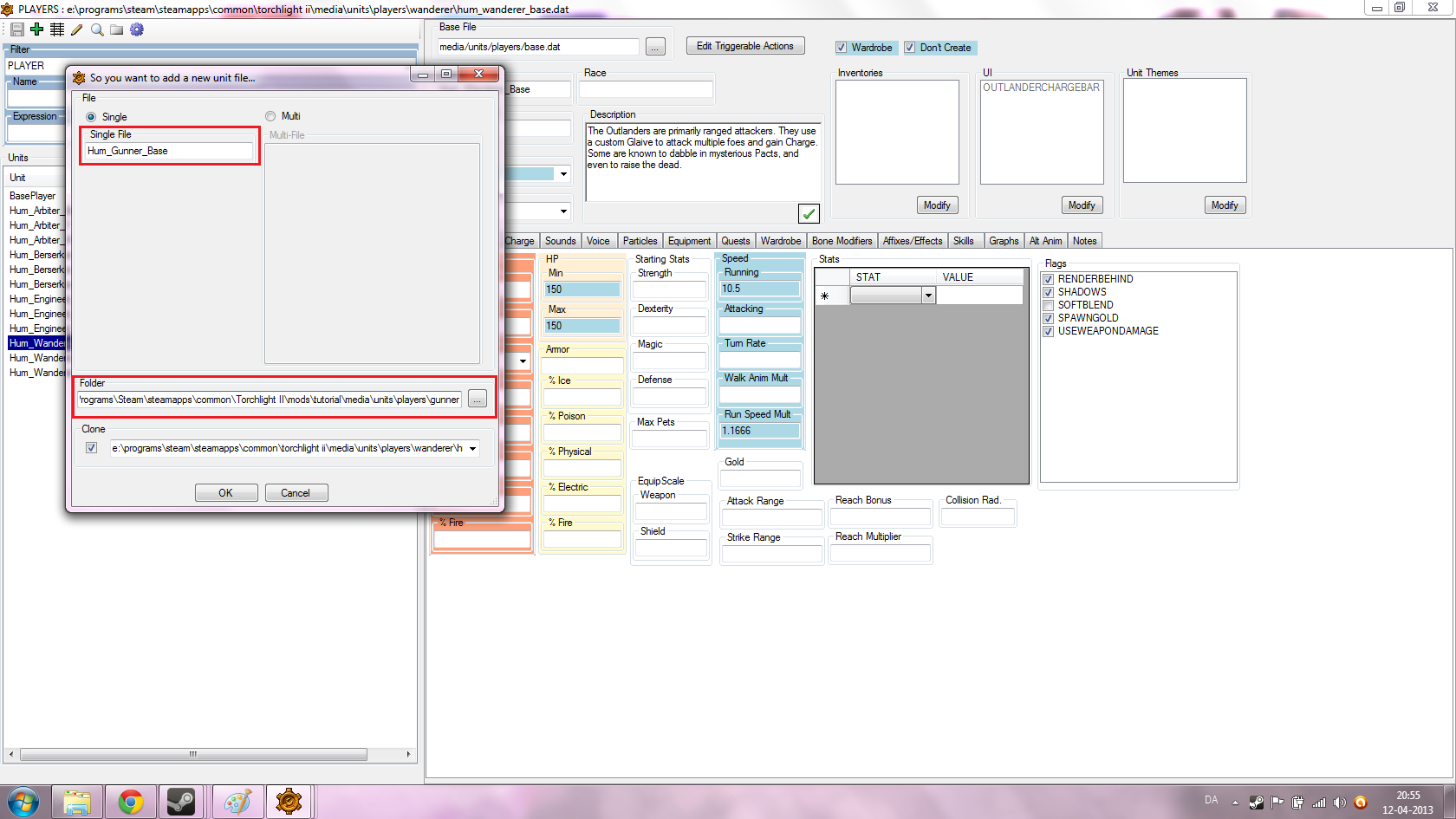Open the folder icon in the toolbar

(x=117, y=29)
